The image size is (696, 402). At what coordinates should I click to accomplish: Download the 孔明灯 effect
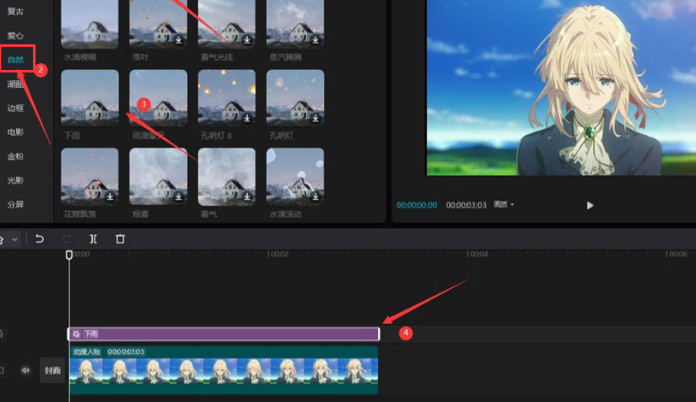pyautogui.click(x=315, y=118)
